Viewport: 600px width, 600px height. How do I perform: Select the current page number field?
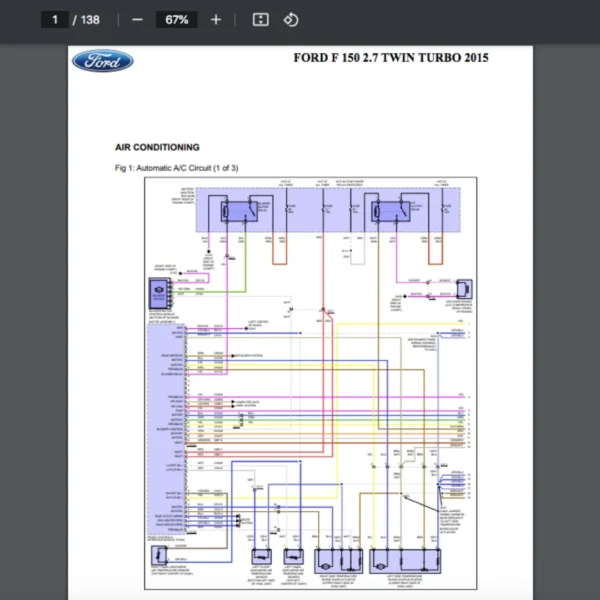55,19
